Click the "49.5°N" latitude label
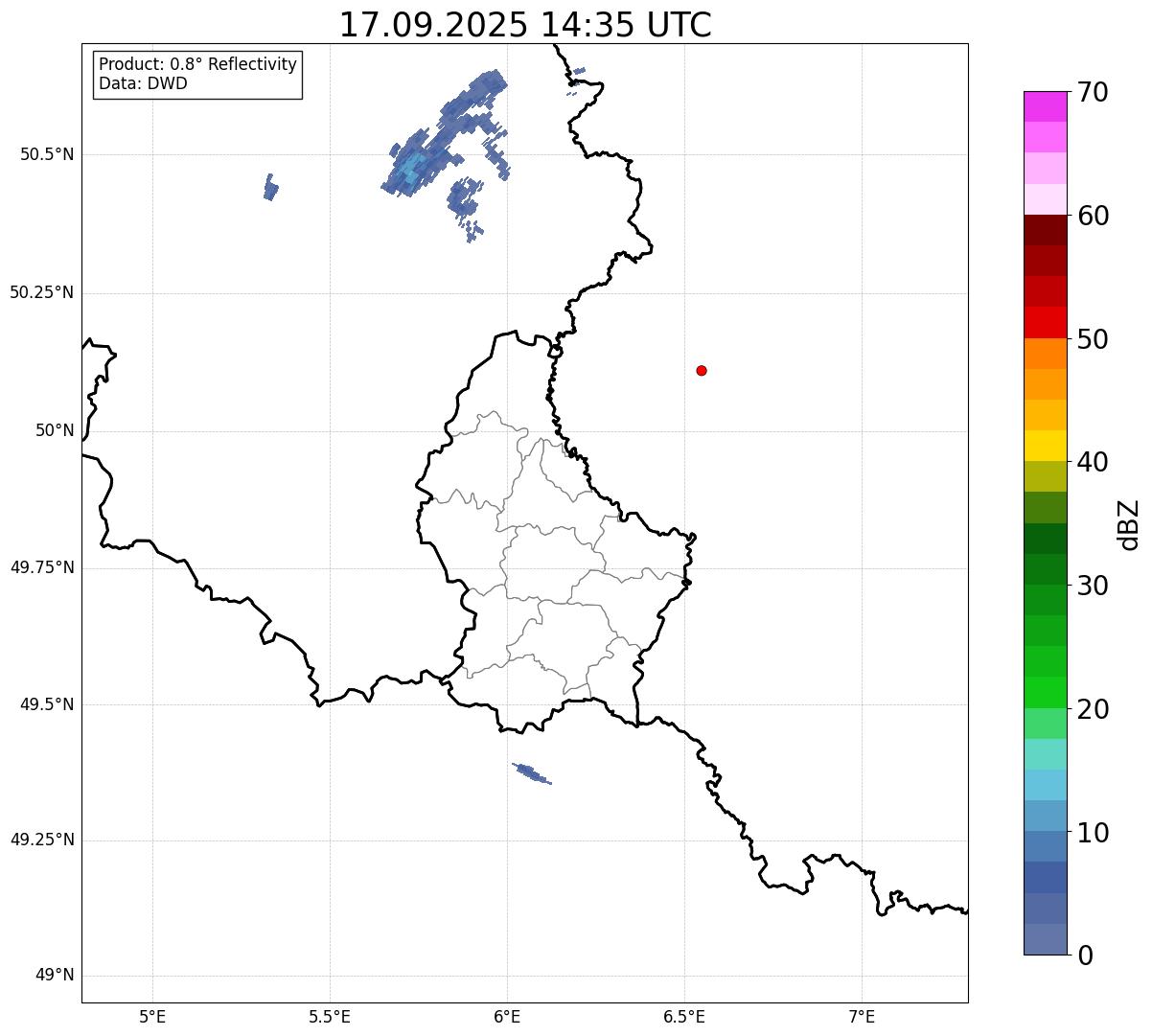This screenshot has width=1152, height=1036. coord(47,704)
